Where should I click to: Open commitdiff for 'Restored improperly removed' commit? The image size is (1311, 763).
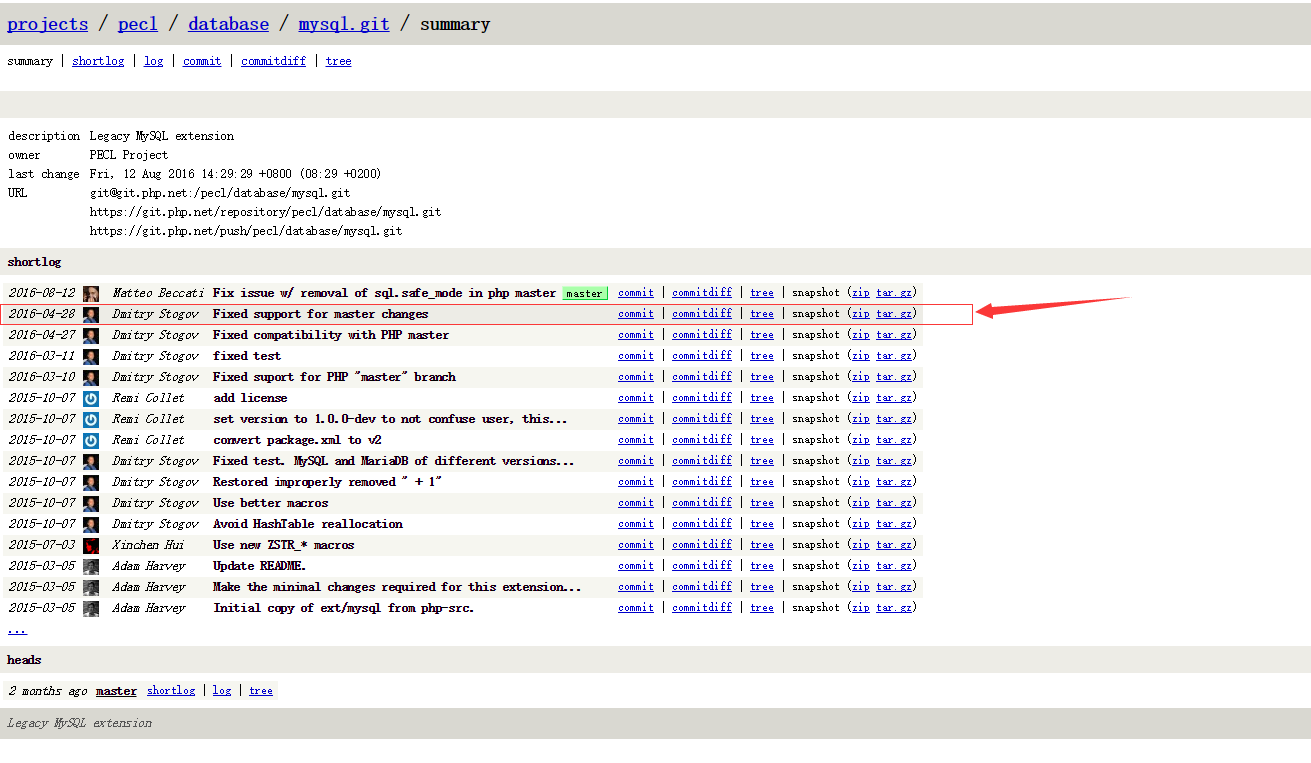[702, 482]
